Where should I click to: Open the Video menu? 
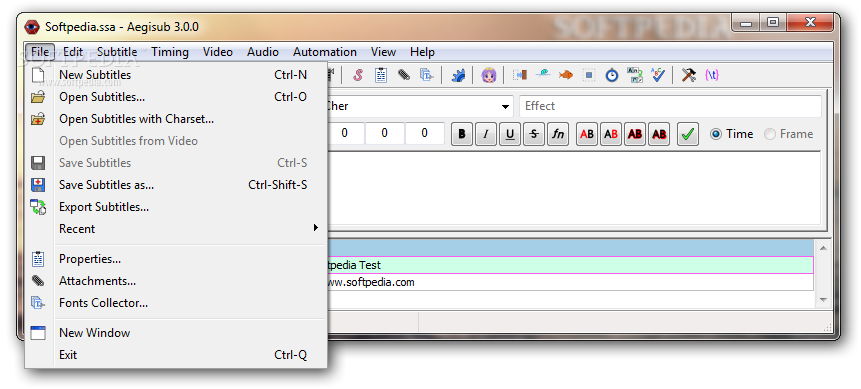click(x=218, y=52)
